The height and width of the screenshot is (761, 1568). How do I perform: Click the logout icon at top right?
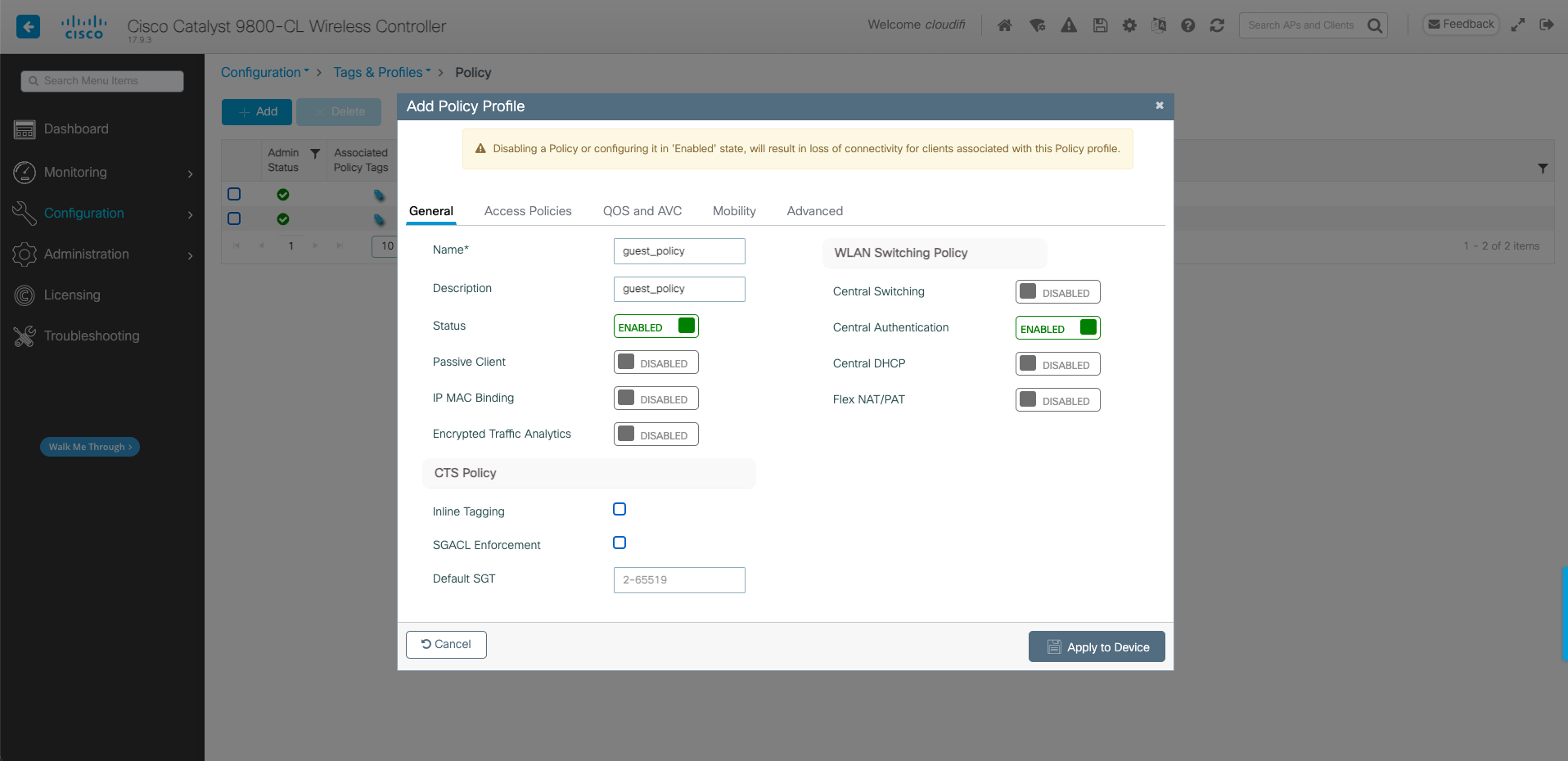pos(1546,25)
